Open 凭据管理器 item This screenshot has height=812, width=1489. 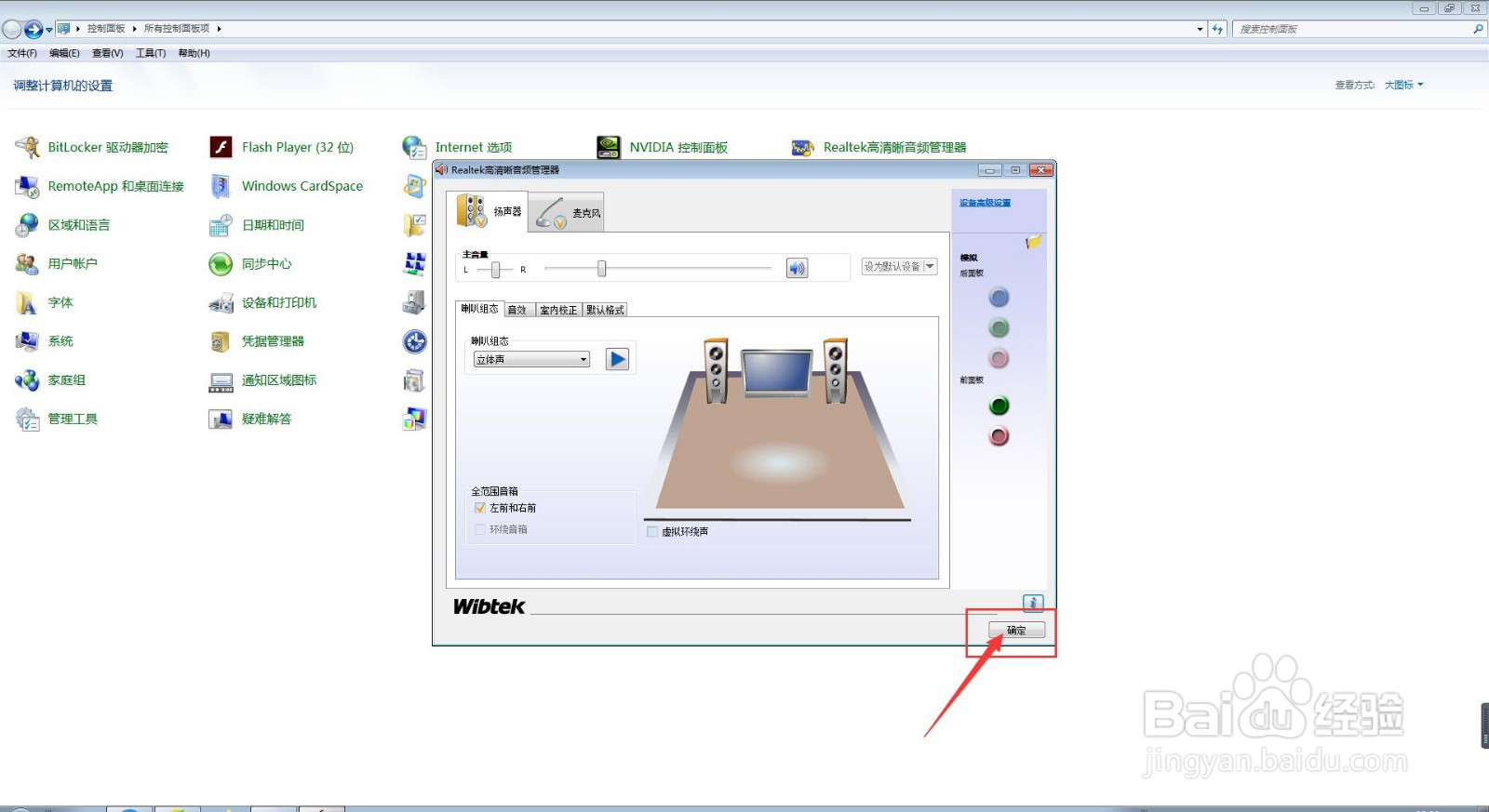point(257,341)
